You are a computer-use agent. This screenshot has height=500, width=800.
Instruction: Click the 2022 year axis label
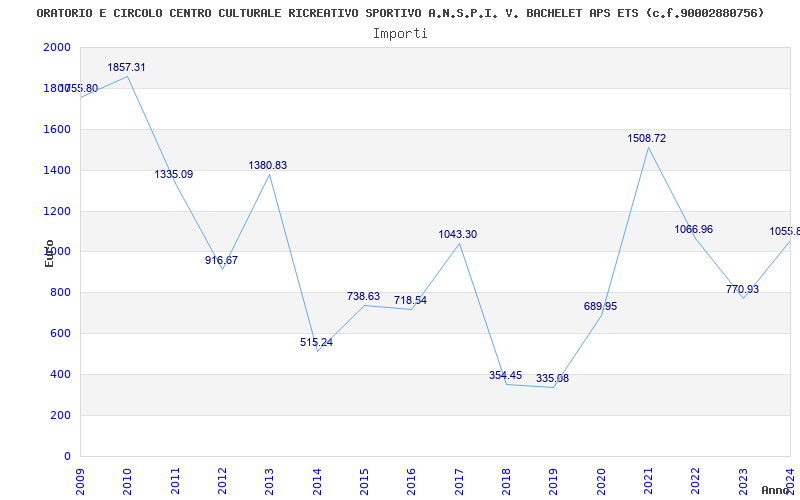(695, 482)
